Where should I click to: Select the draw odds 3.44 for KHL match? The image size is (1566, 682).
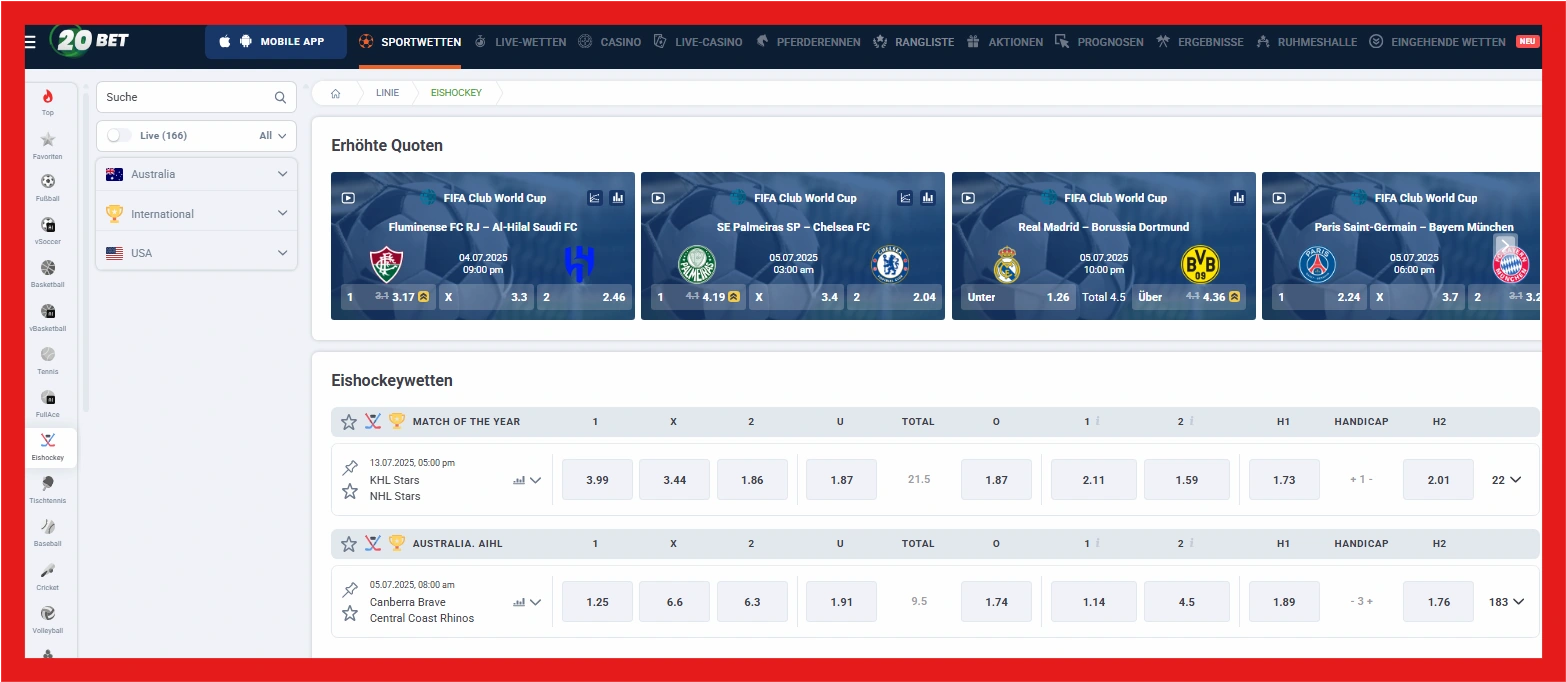click(674, 480)
